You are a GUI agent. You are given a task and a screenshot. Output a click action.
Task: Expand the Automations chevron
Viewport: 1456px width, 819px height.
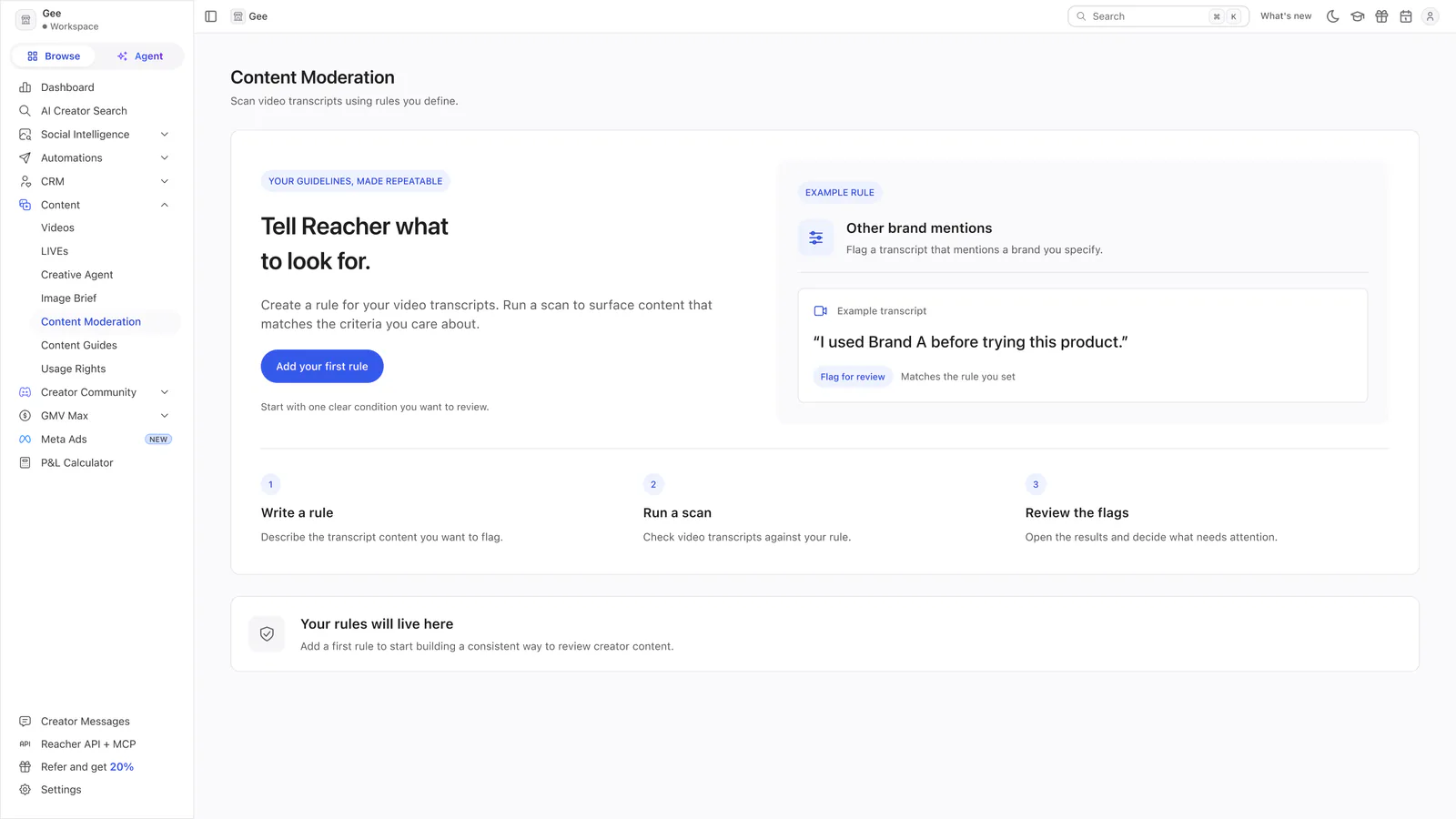click(165, 158)
